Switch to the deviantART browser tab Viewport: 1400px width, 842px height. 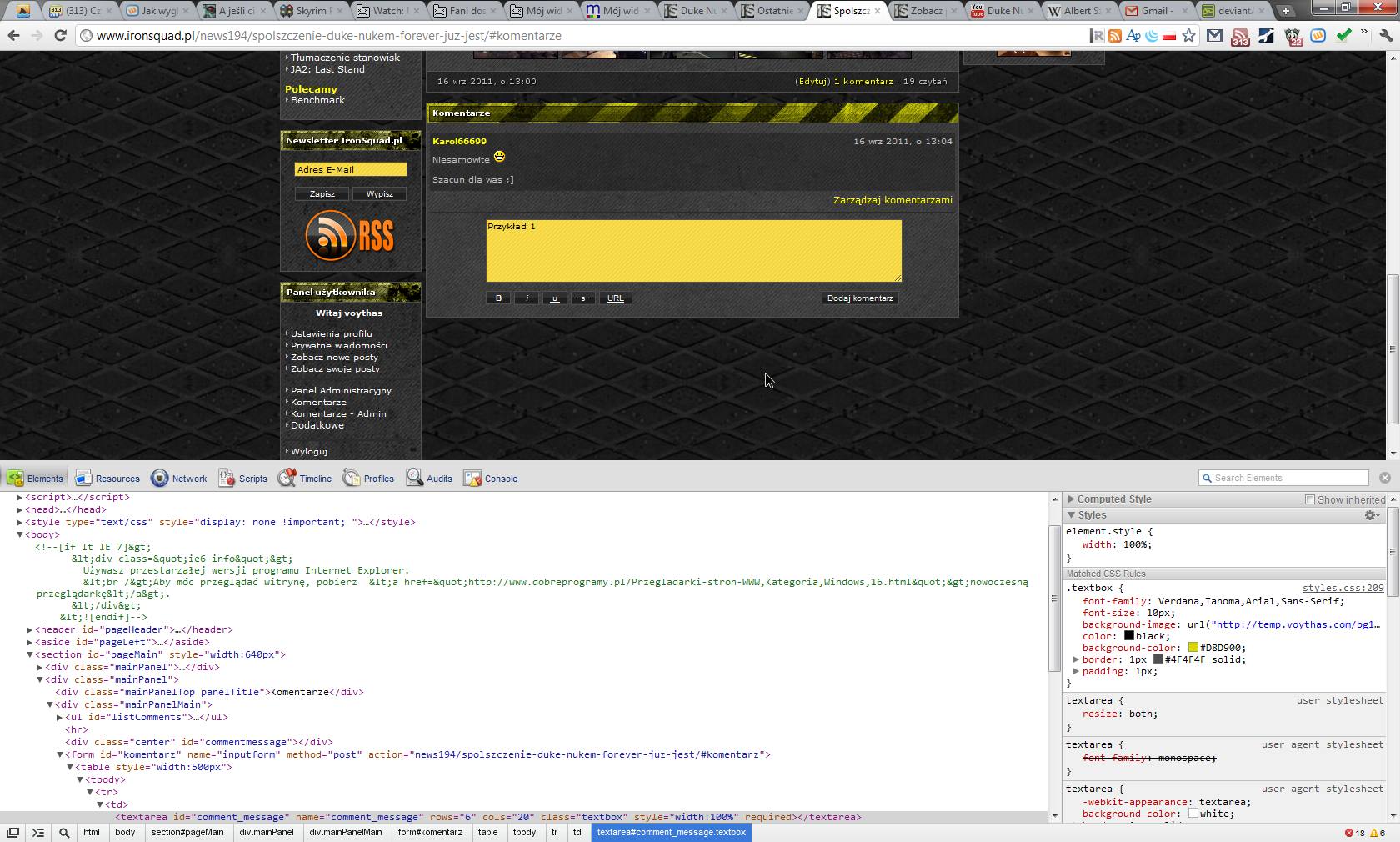coord(1233,11)
